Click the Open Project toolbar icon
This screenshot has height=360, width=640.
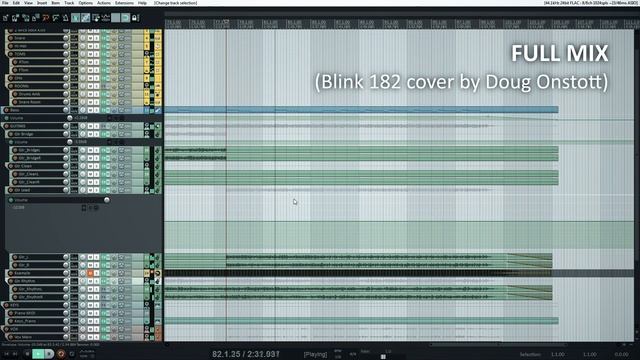pyautogui.click(x=16, y=18)
